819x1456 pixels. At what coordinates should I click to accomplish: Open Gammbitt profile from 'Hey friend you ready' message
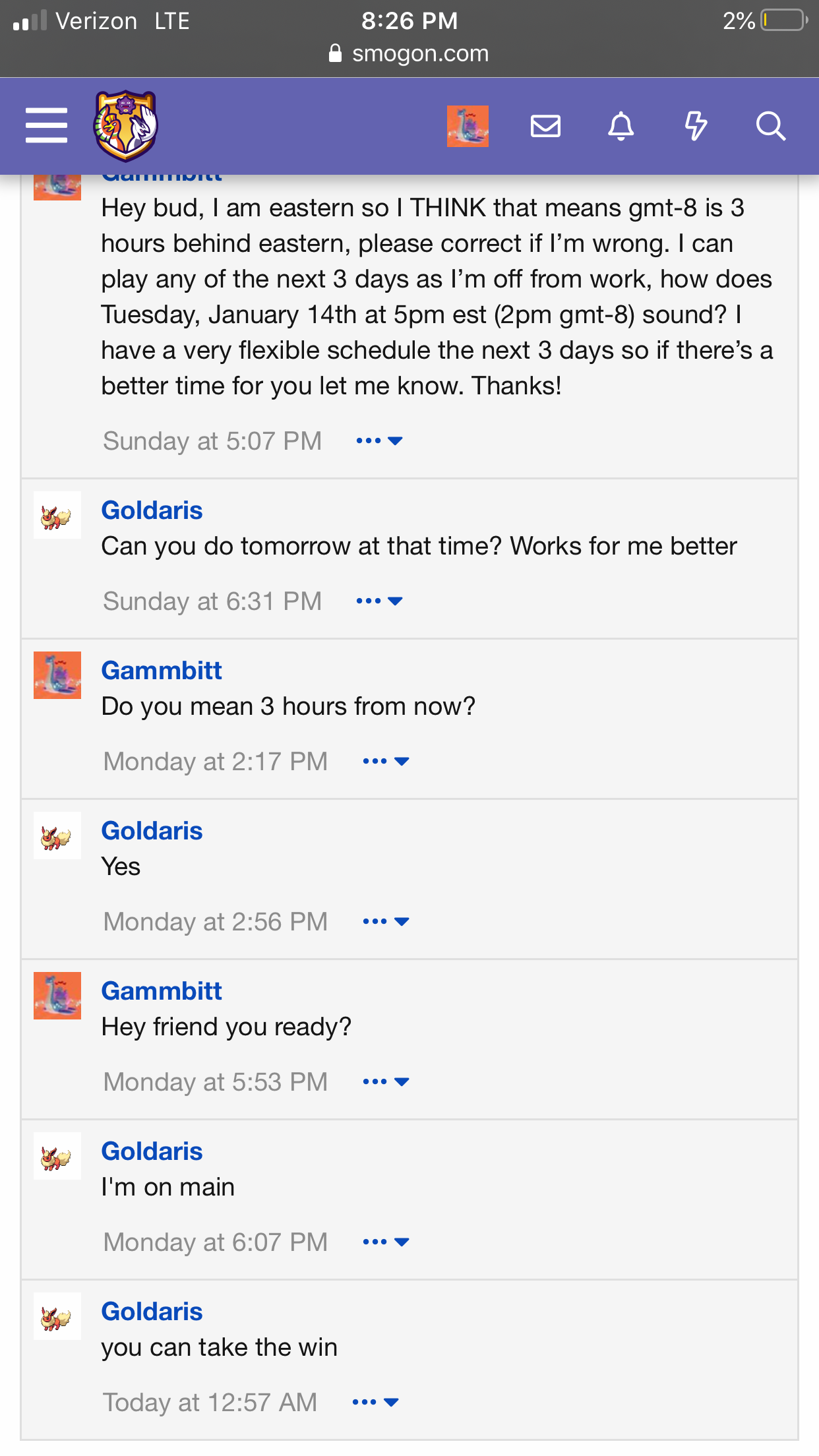pos(162,991)
